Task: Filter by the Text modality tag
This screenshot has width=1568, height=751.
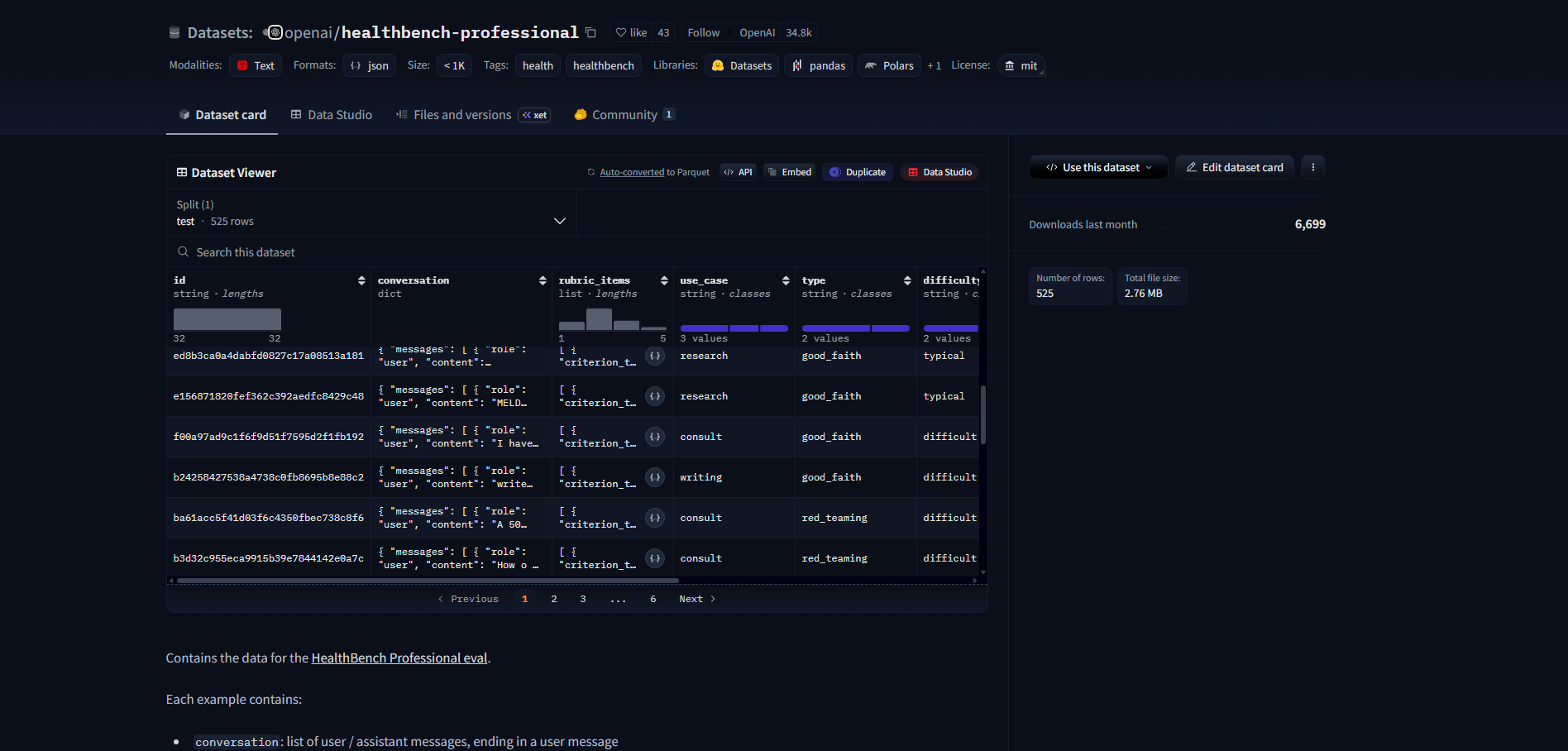Action: [256, 65]
